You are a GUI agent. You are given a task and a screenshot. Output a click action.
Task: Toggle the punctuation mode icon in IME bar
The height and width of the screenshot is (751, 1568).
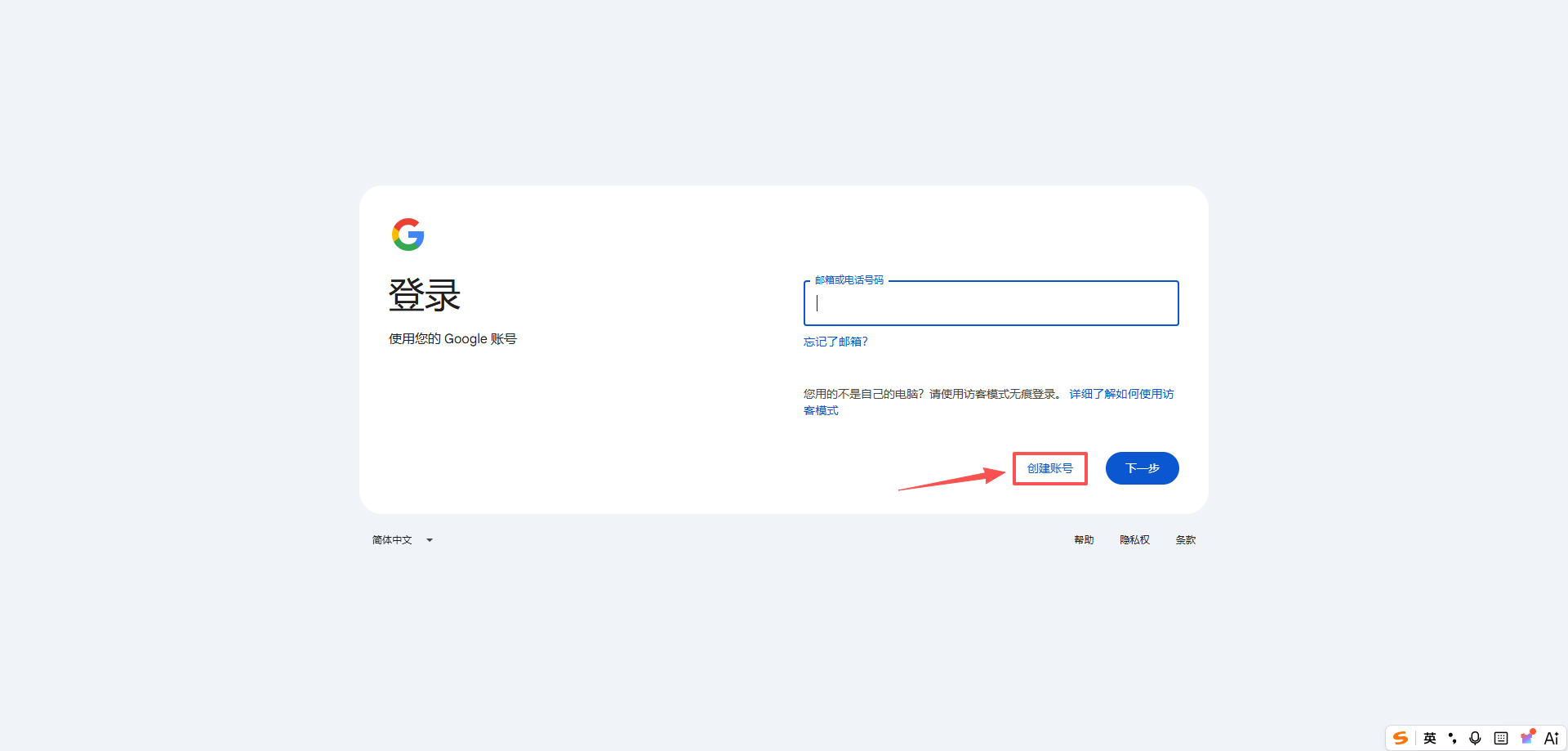pyautogui.click(x=1452, y=738)
